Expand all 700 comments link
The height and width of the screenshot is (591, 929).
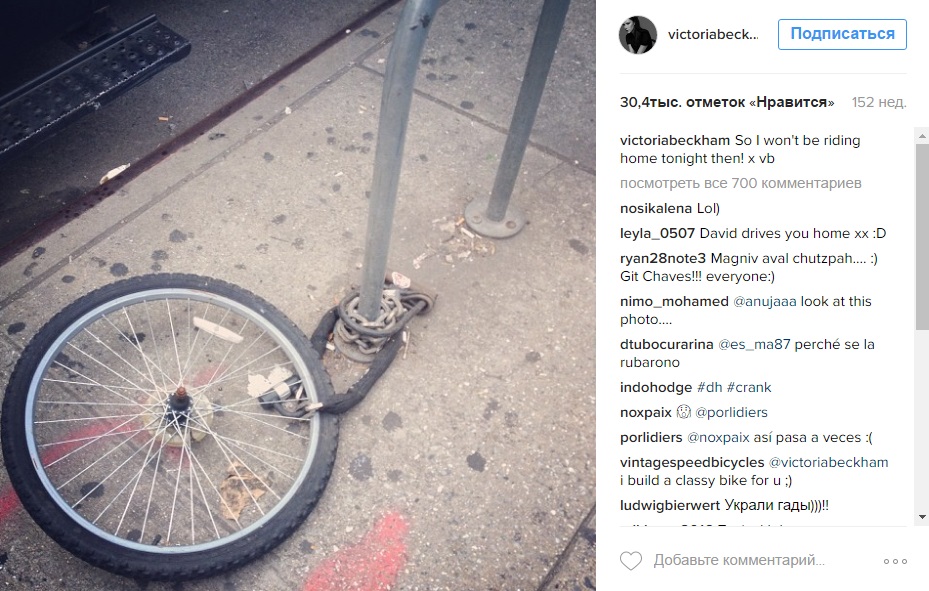741,184
